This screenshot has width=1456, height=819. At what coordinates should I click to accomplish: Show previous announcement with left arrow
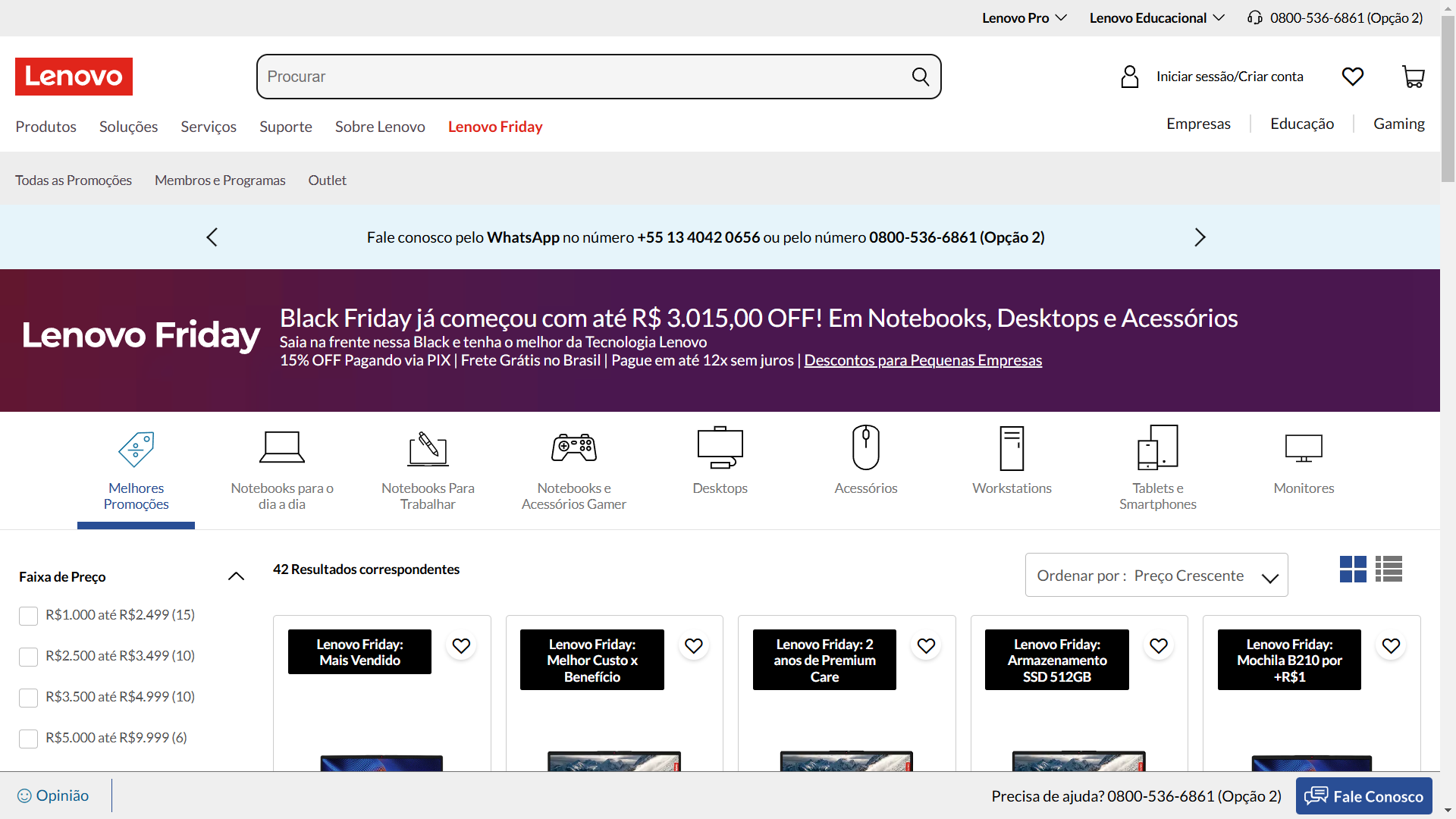click(212, 237)
